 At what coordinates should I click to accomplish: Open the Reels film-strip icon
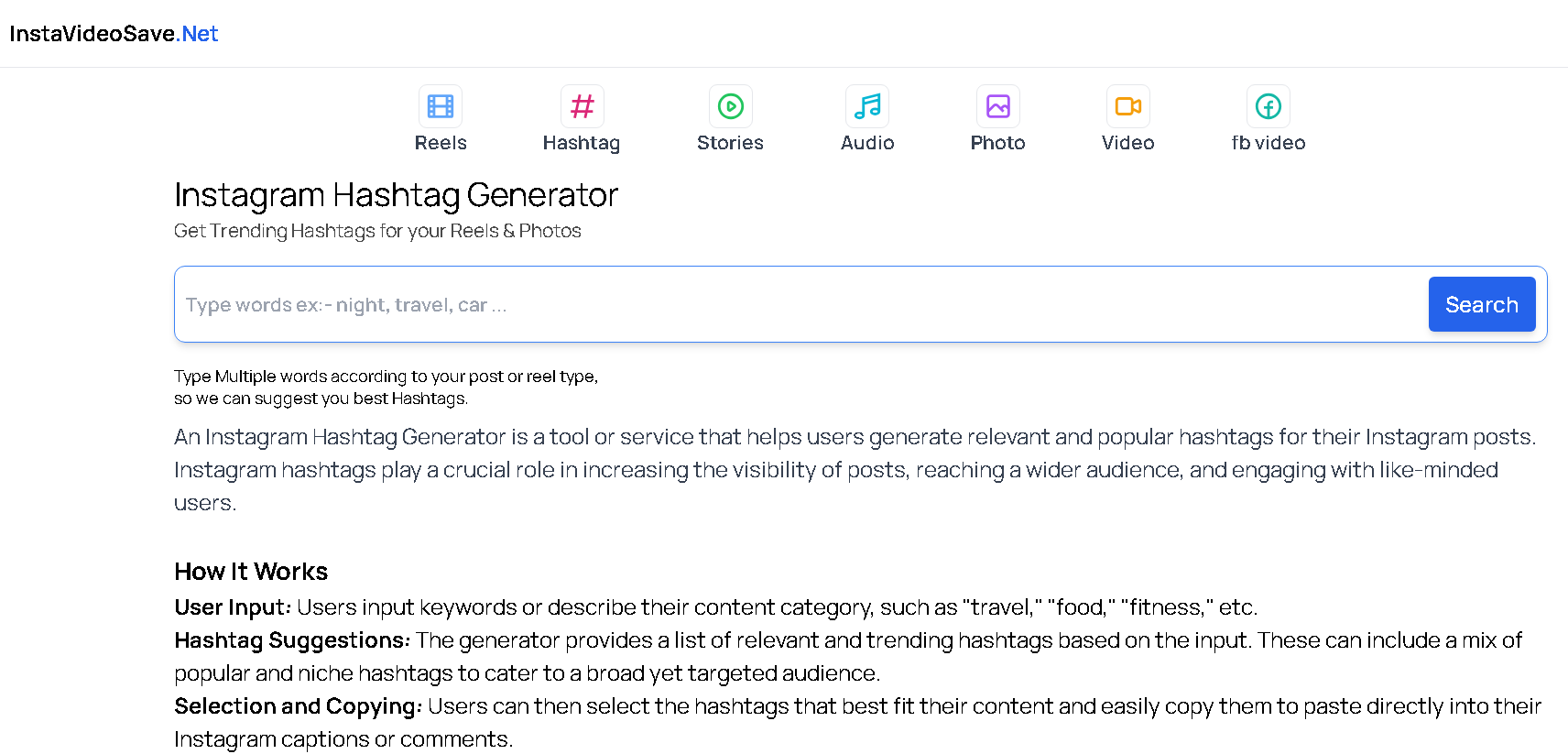[441, 106]
